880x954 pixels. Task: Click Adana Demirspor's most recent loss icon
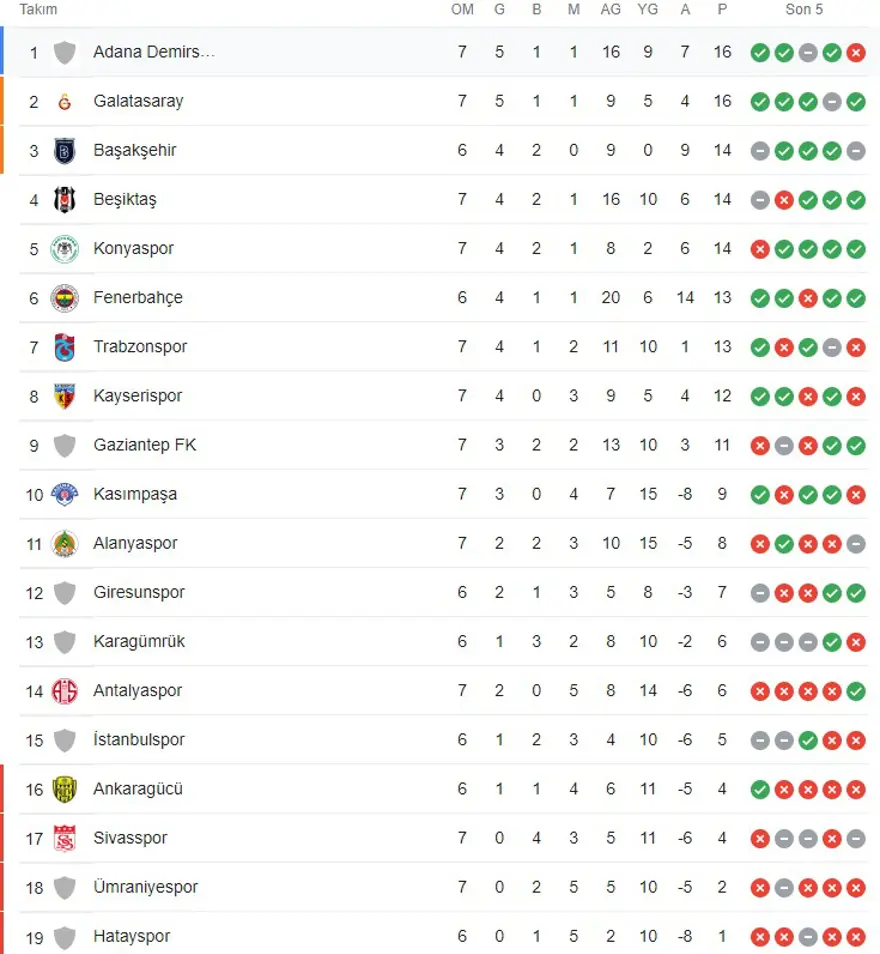point(856,52)
